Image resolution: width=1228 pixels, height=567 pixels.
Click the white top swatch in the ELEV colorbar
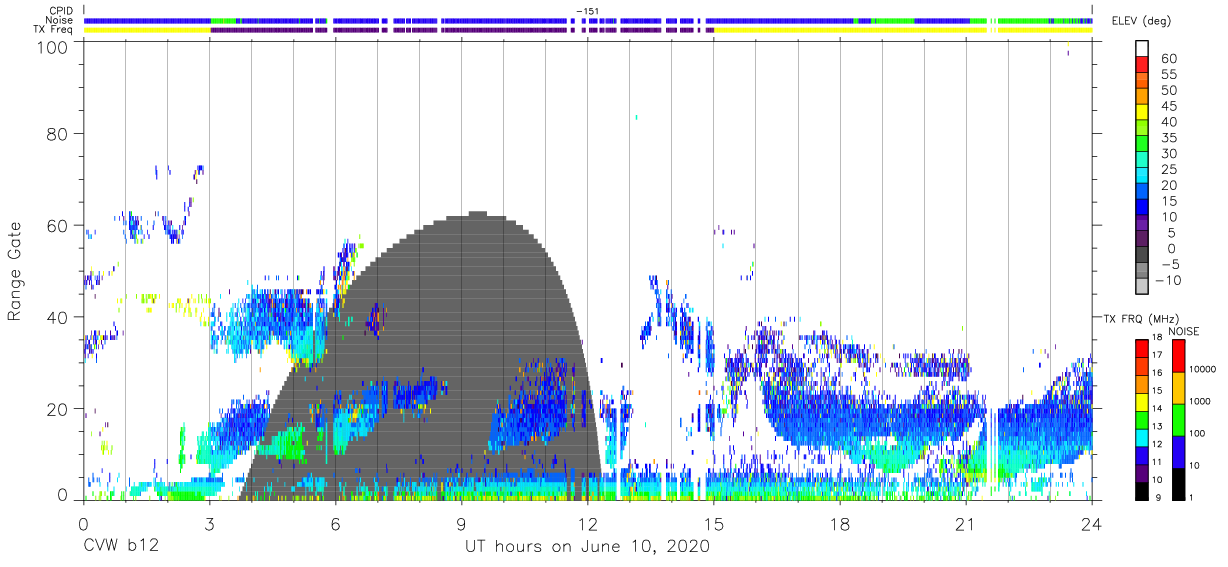tap(1142, 50)
